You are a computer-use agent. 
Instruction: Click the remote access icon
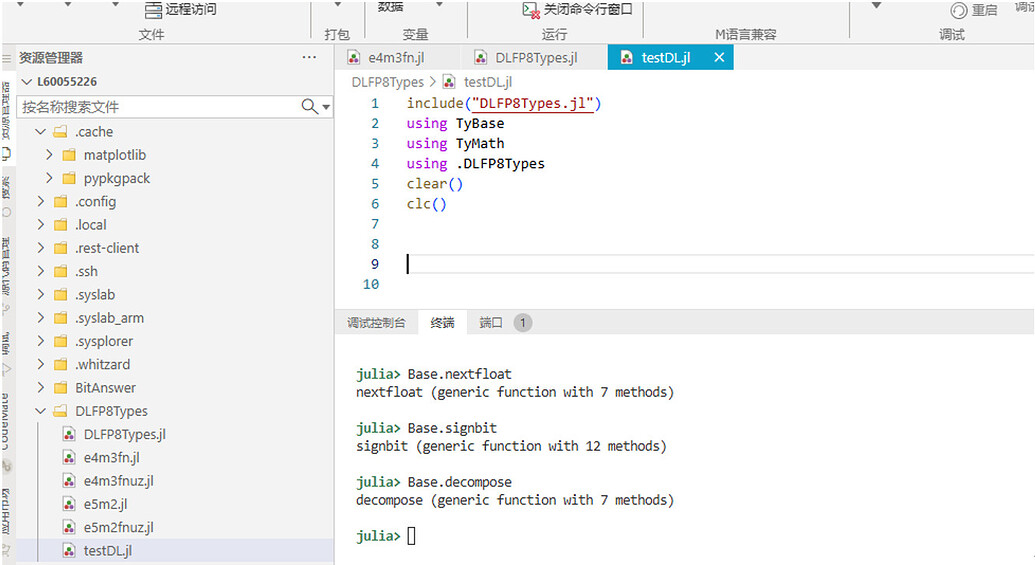[x=152, y=9]
